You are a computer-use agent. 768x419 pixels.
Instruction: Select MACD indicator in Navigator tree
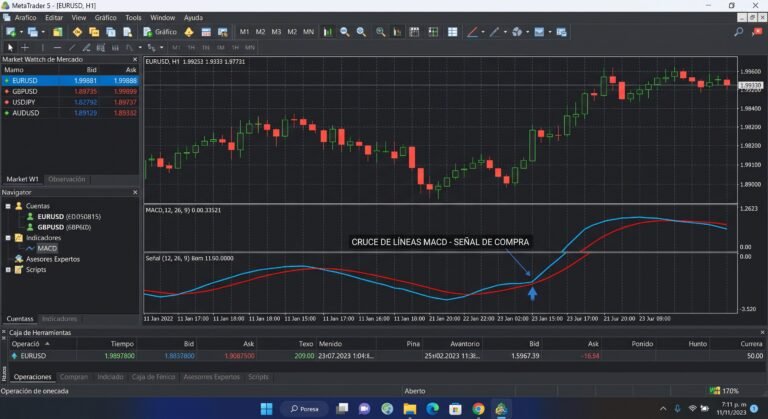pos(47,248)
